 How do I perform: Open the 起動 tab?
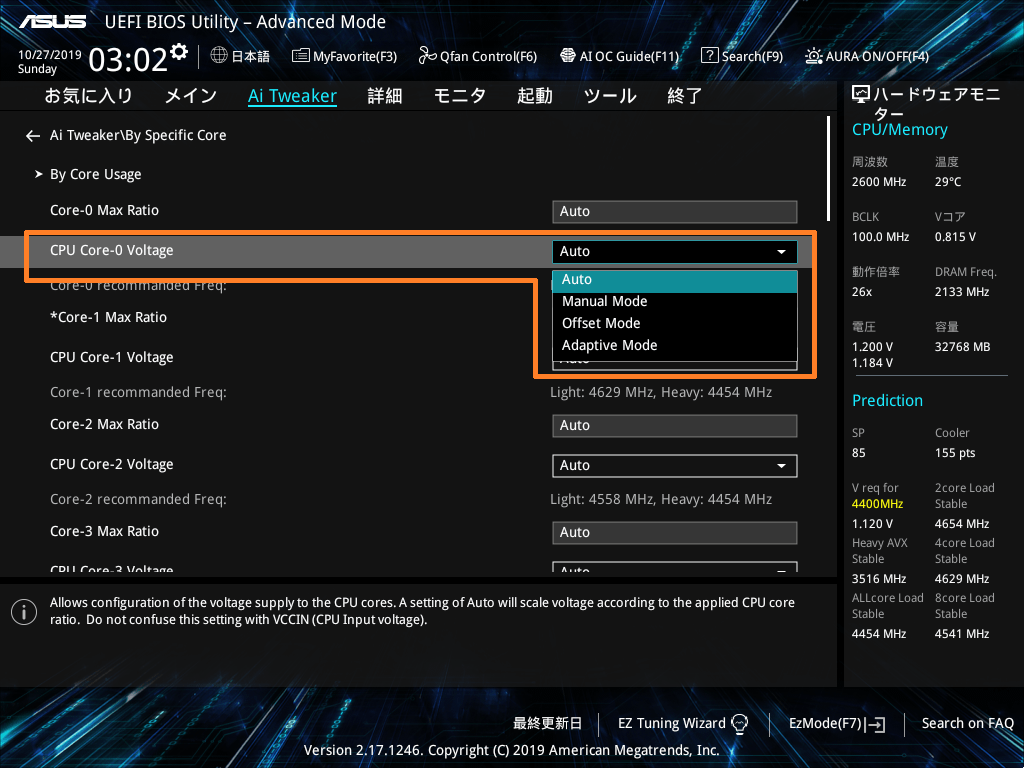[535, 96]
